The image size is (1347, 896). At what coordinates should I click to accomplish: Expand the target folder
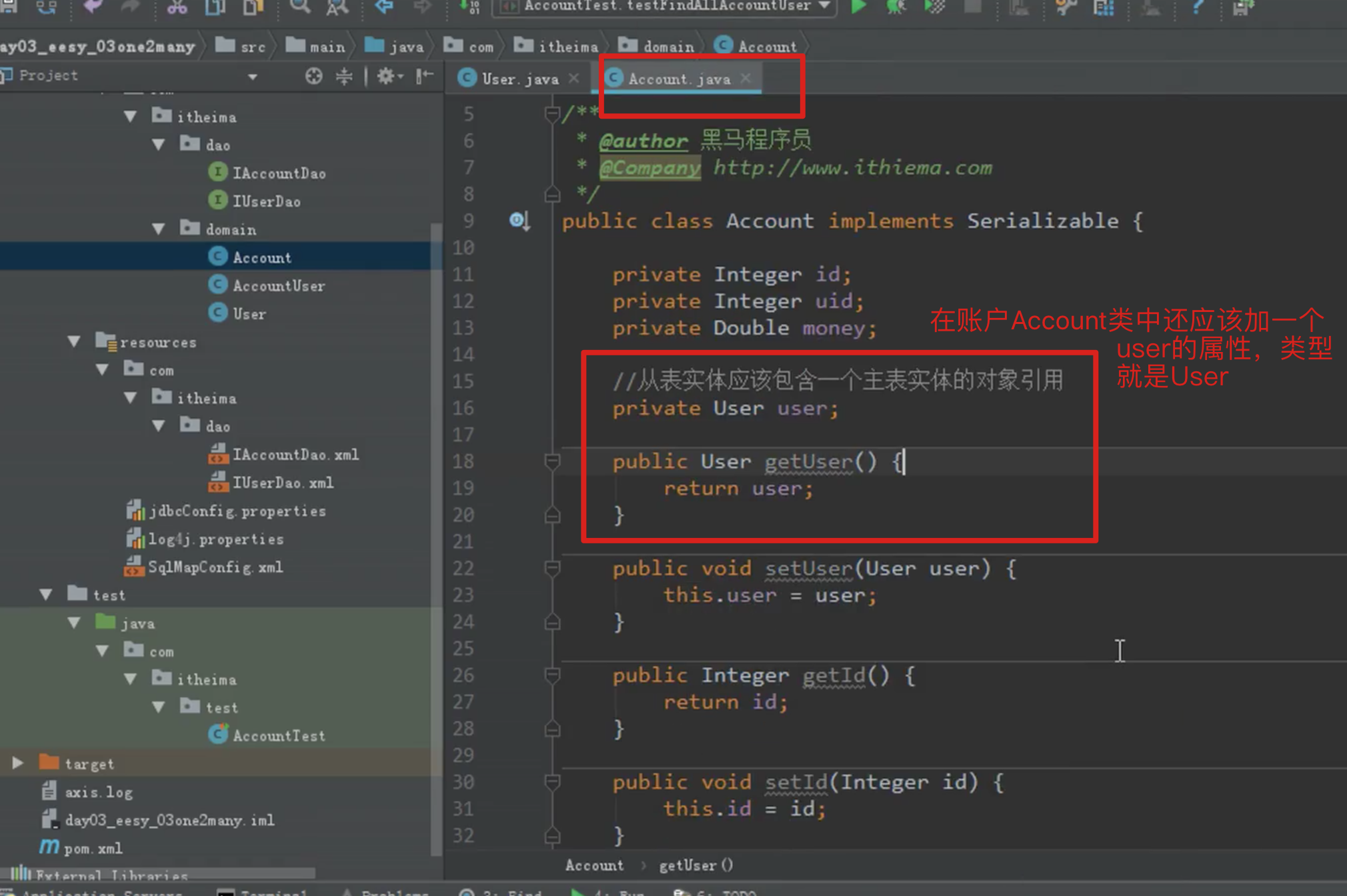pos(18,763)
